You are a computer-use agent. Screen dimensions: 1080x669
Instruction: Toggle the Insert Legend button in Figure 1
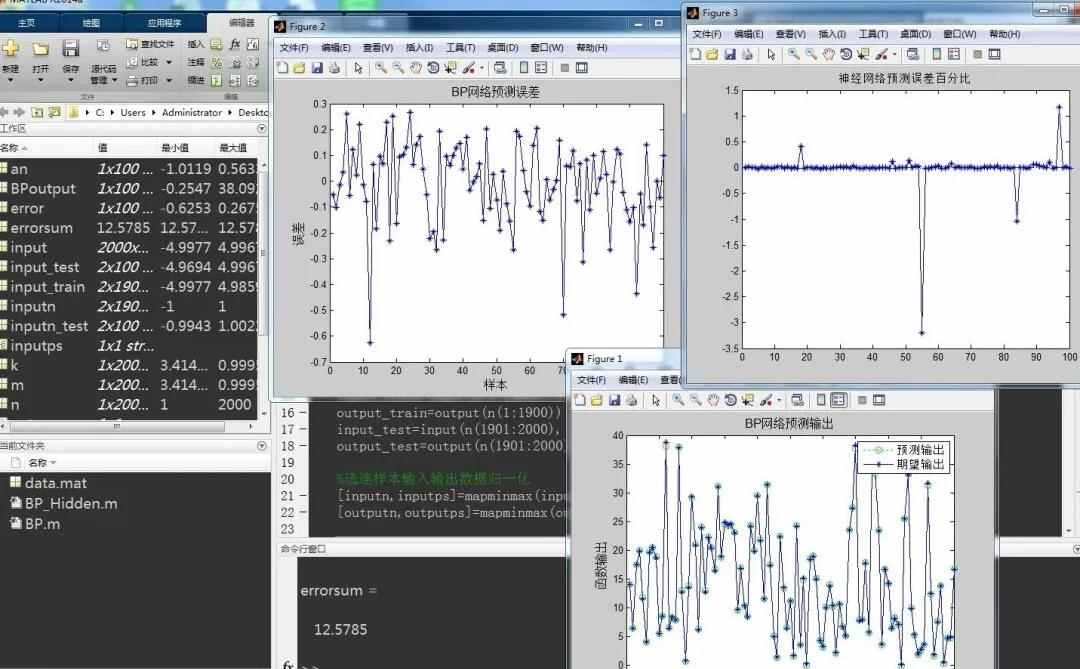[x=838, y=400]
